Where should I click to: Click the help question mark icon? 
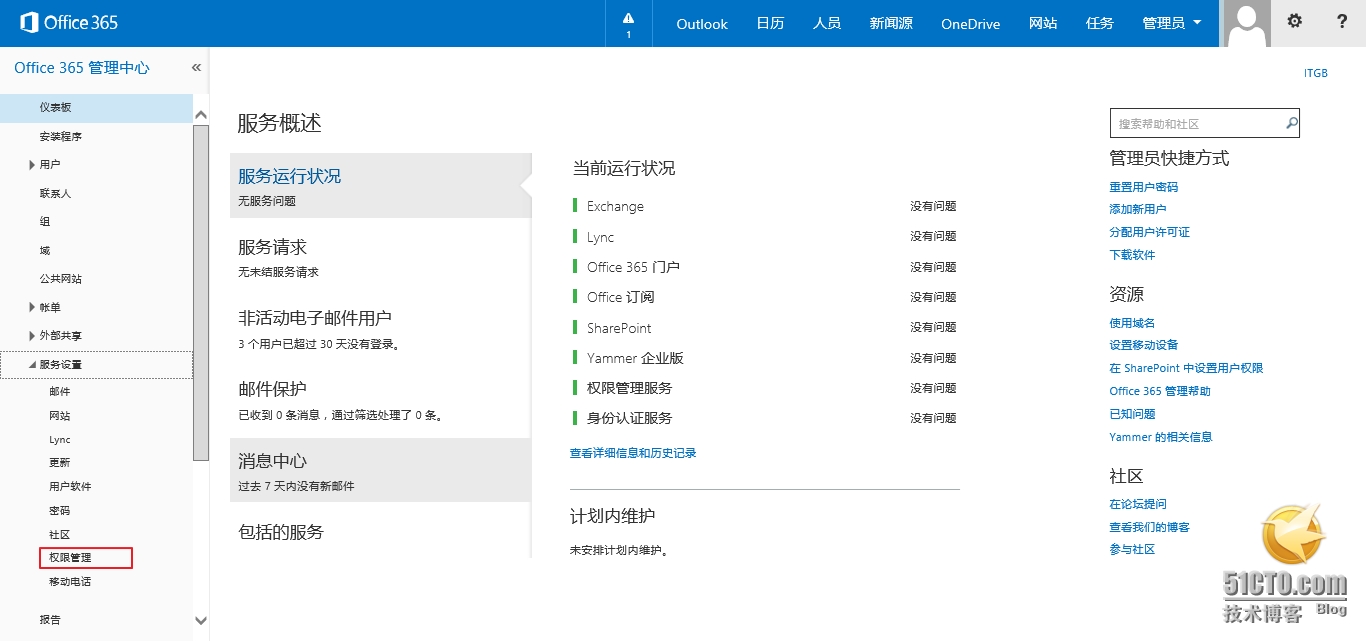click(1342, 21)
